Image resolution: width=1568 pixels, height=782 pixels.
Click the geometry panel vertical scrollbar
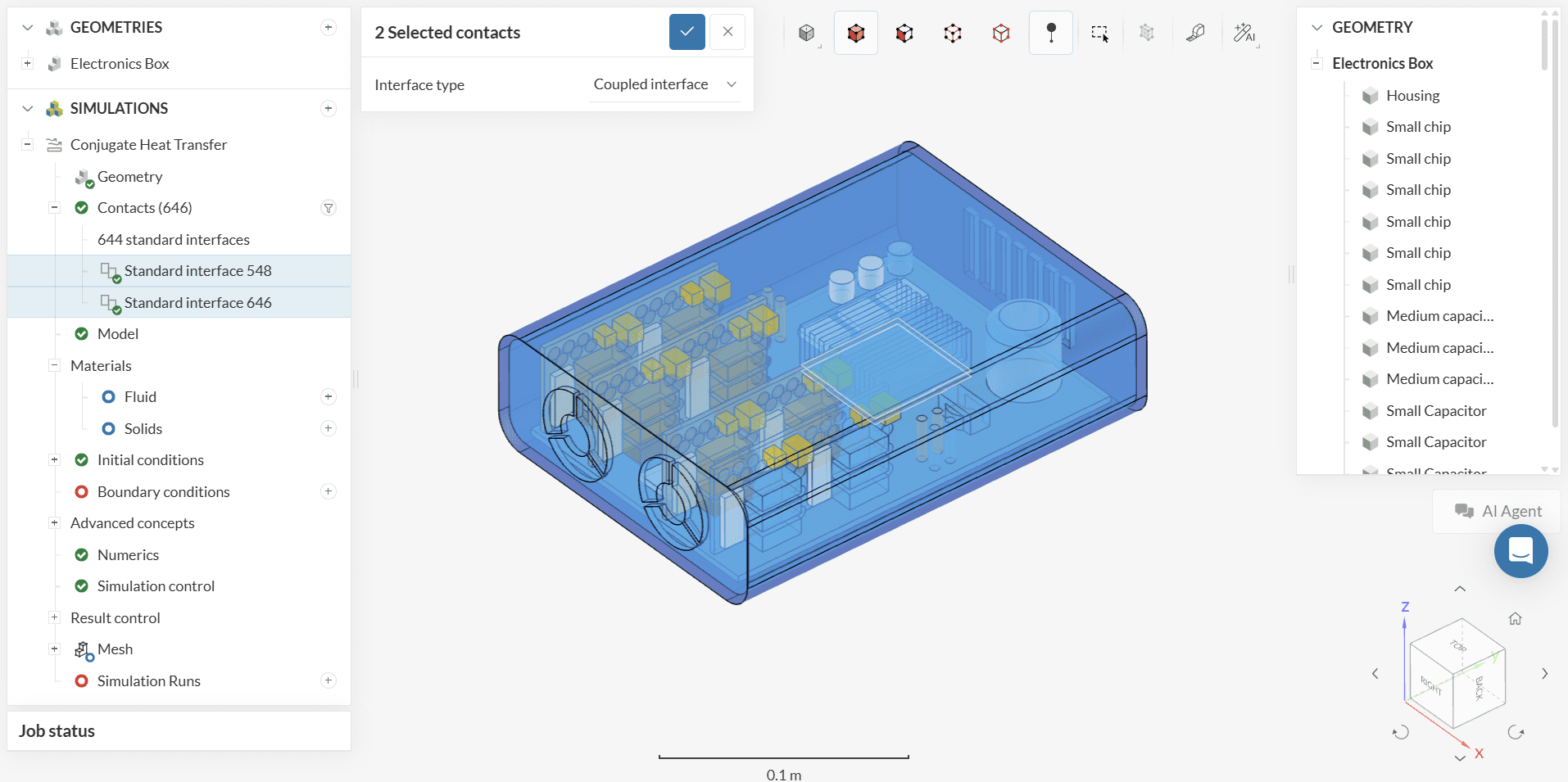tap(1544, 45)
